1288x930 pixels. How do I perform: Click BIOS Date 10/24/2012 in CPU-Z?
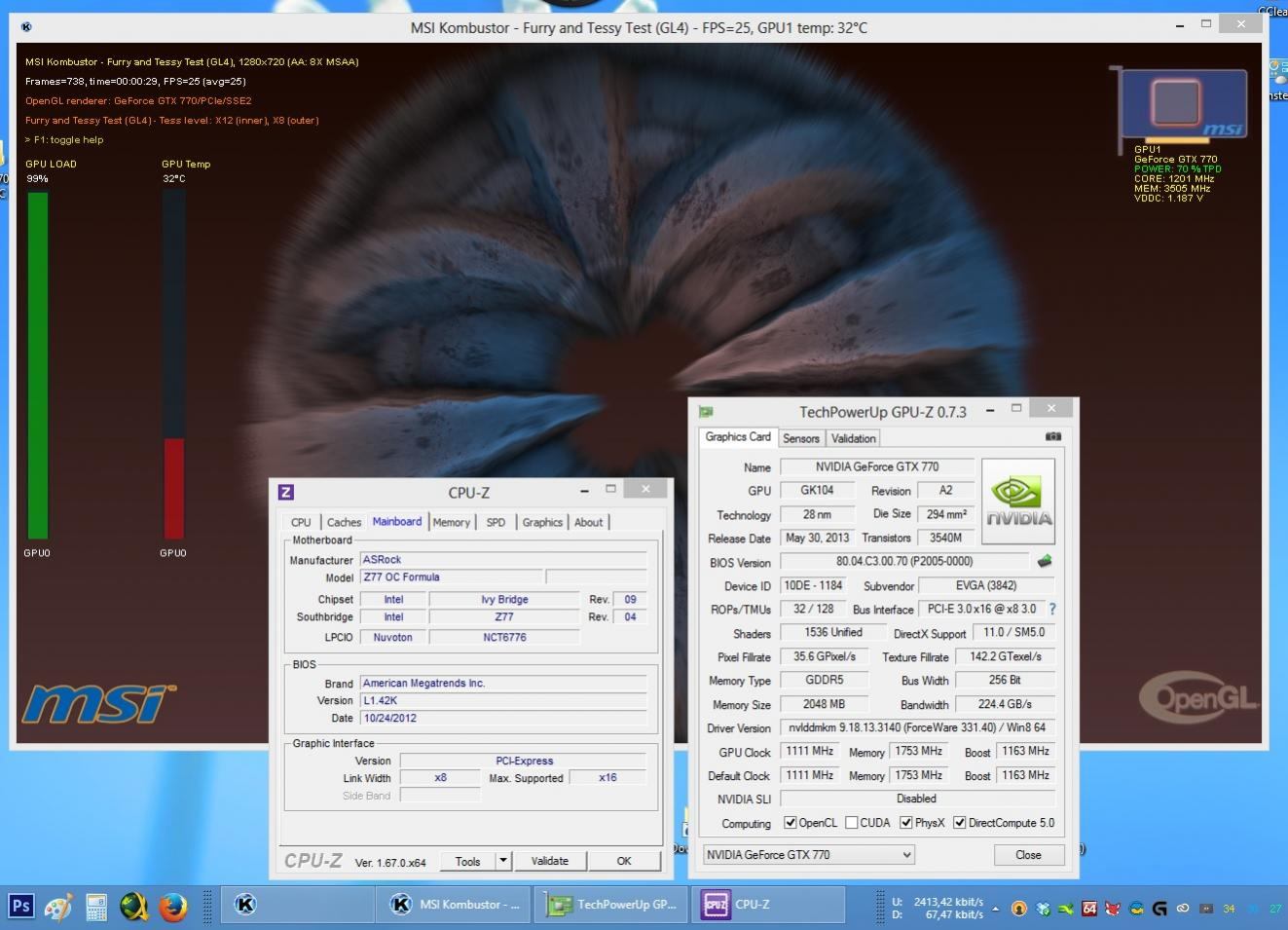503,718
